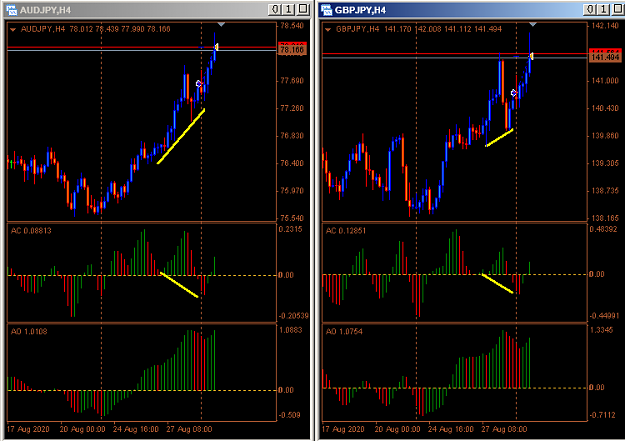Open the one-click trading arrow in AUDJPY chart
Screen dimensions: 625x441
click(x=13, y=29)
